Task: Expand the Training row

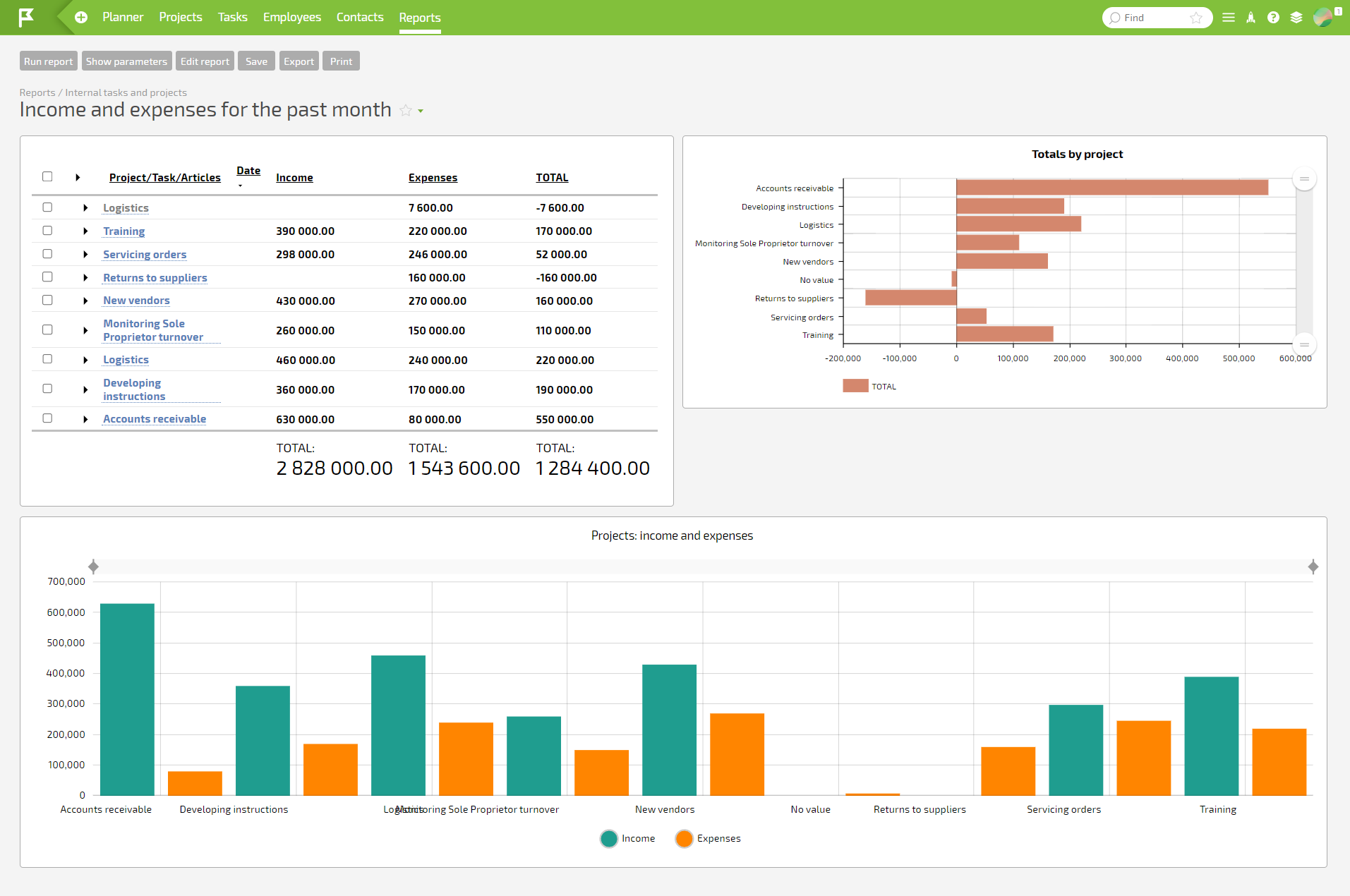Action: coord(85,231)
